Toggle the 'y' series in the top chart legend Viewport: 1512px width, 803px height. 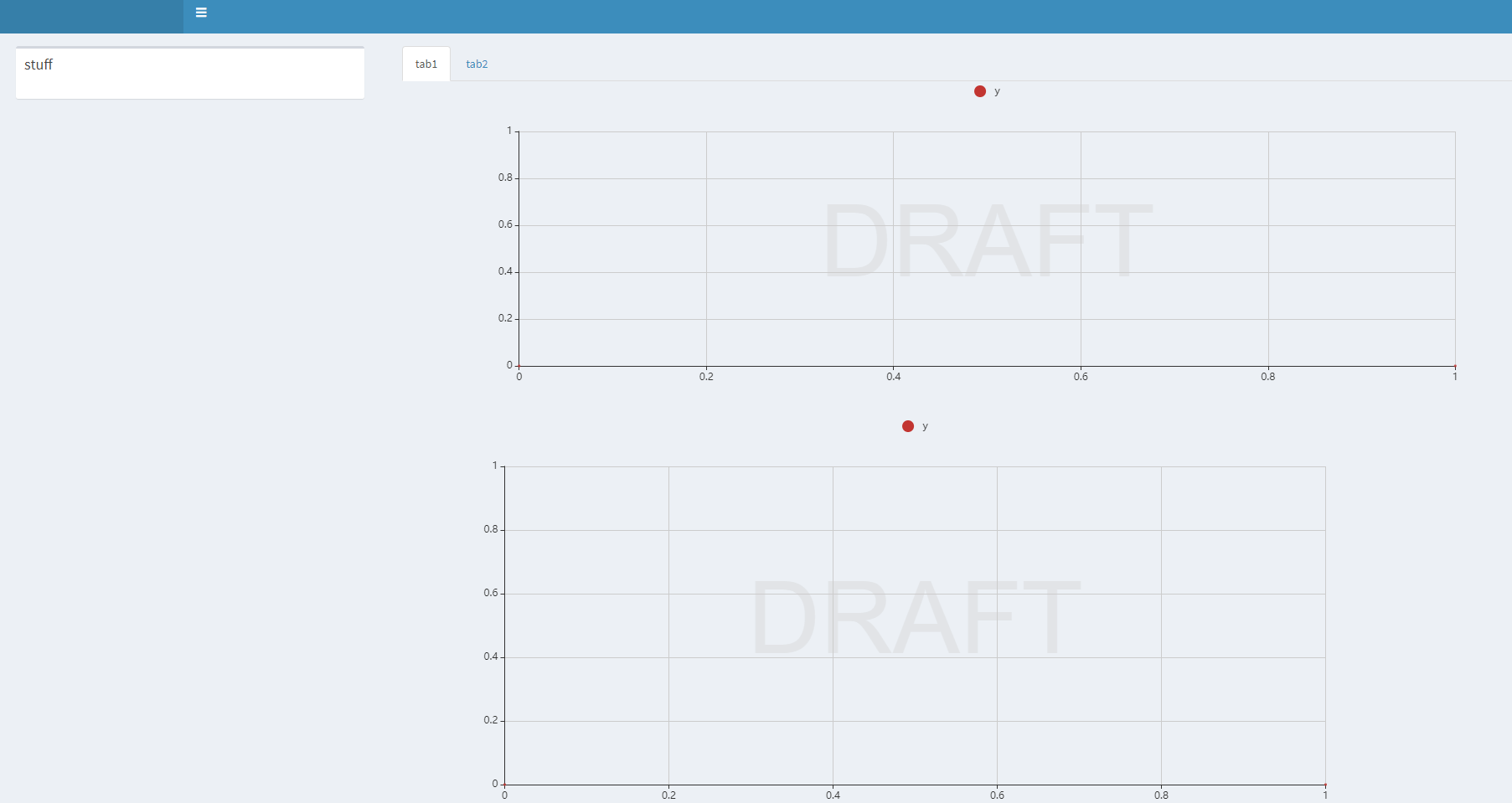point(996,90)
